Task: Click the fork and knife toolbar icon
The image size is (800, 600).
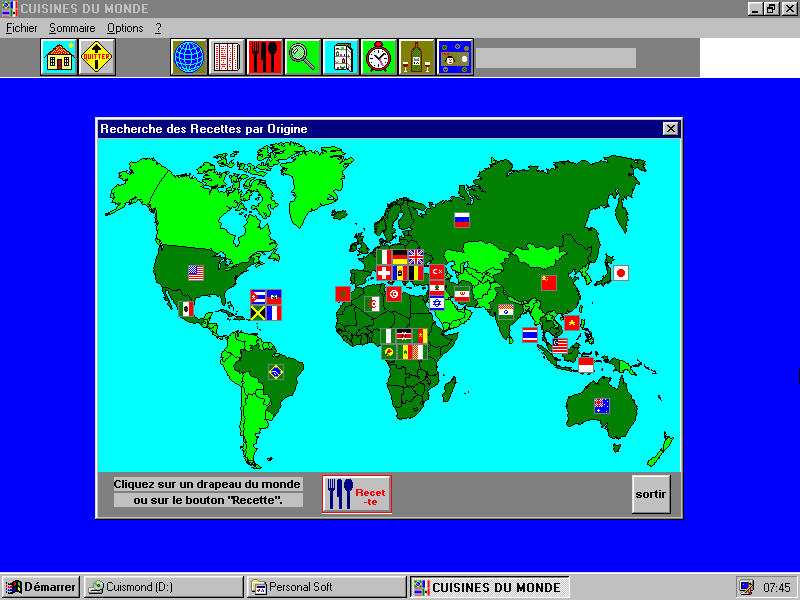Action: pyautogui.click(x=265, y=57)
